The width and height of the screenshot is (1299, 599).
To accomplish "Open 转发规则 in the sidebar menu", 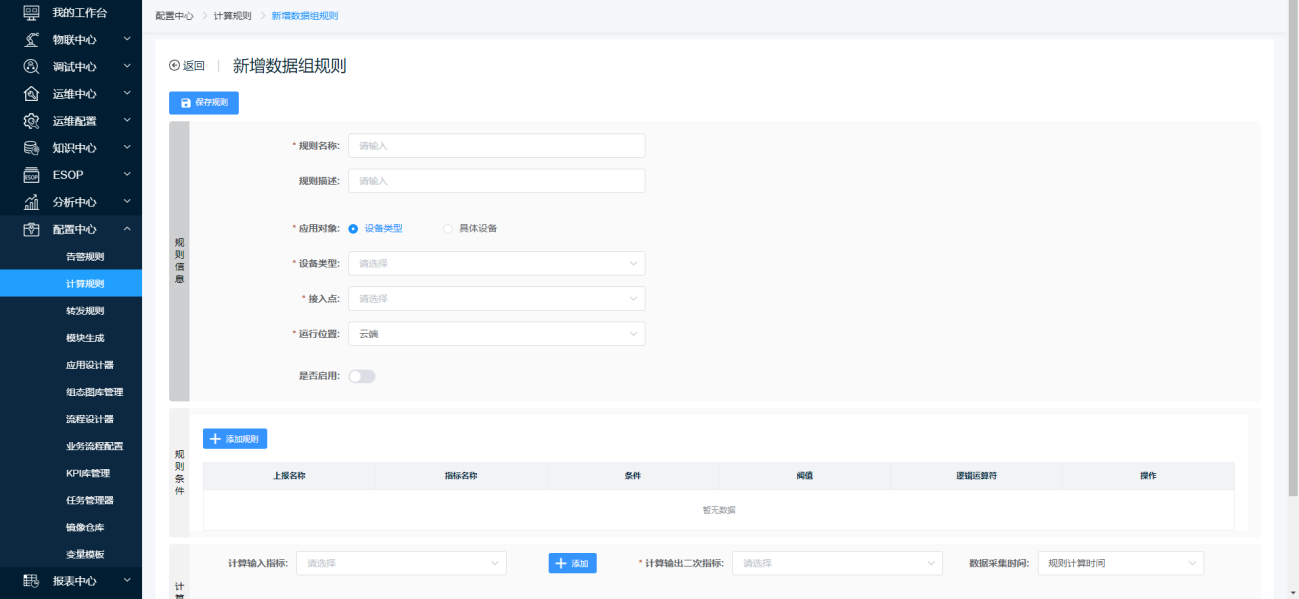I will 85,311.
